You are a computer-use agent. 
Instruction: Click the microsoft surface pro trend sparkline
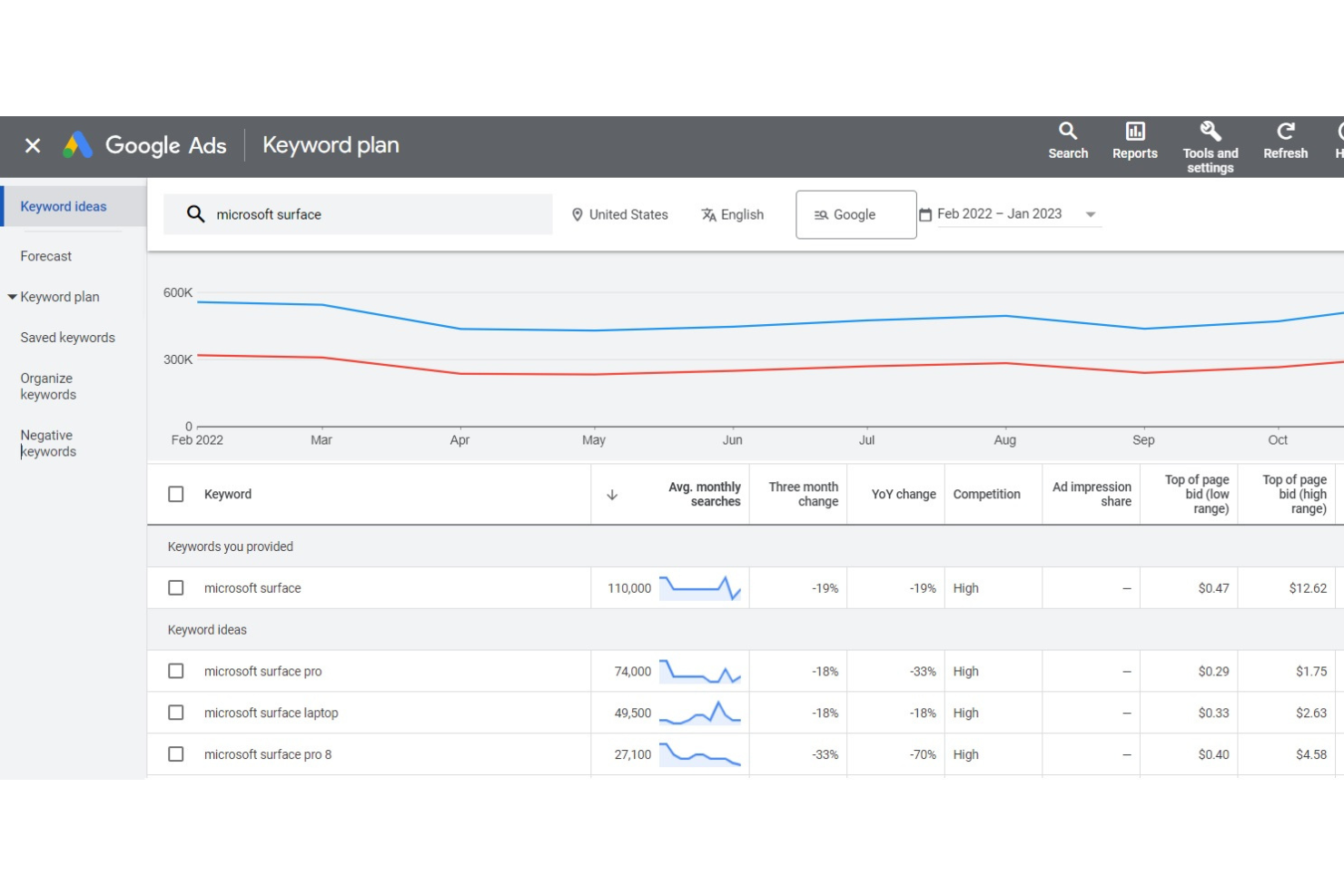700,672
